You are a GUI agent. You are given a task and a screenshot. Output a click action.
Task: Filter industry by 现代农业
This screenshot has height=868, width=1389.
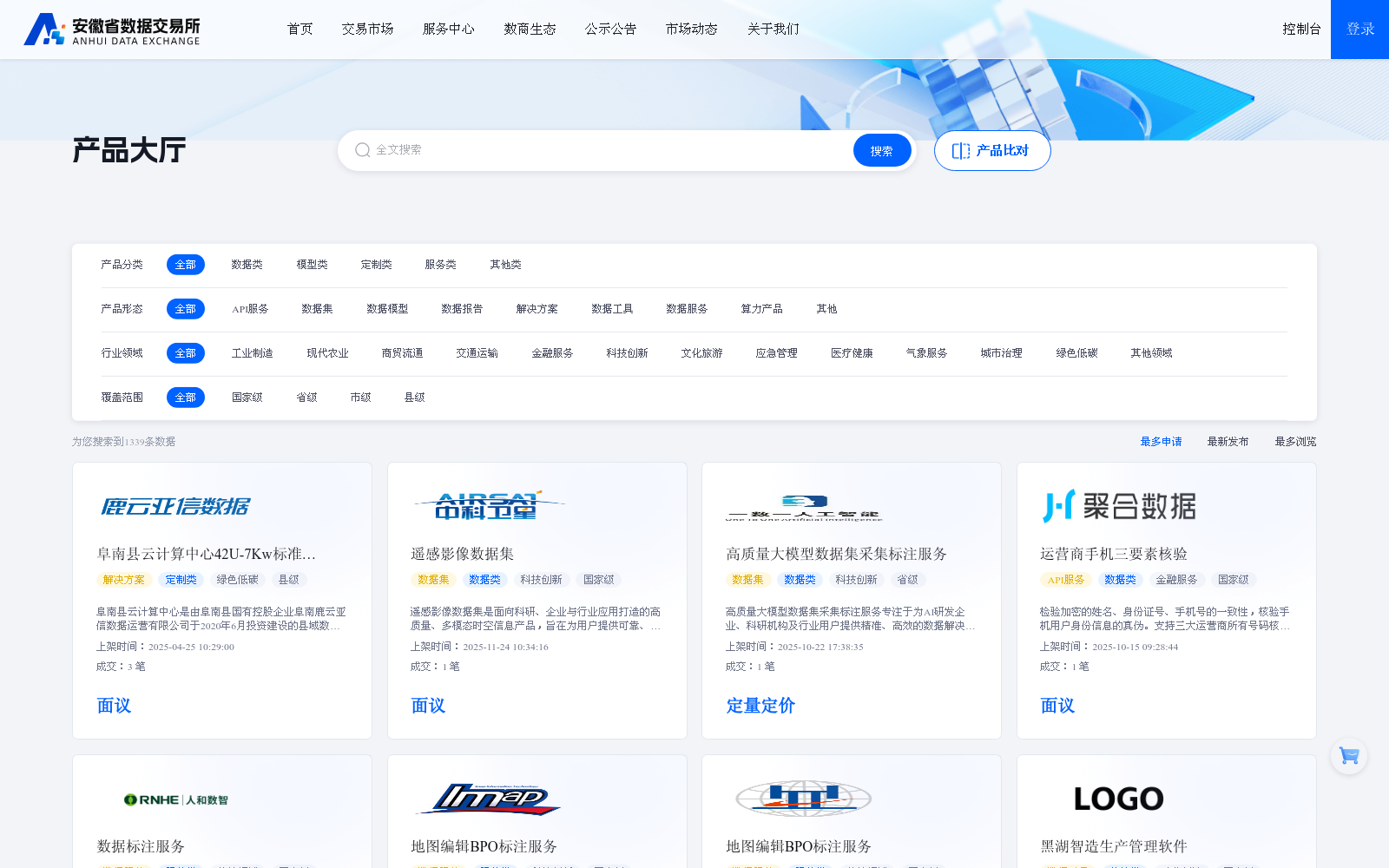pos(327,353)
